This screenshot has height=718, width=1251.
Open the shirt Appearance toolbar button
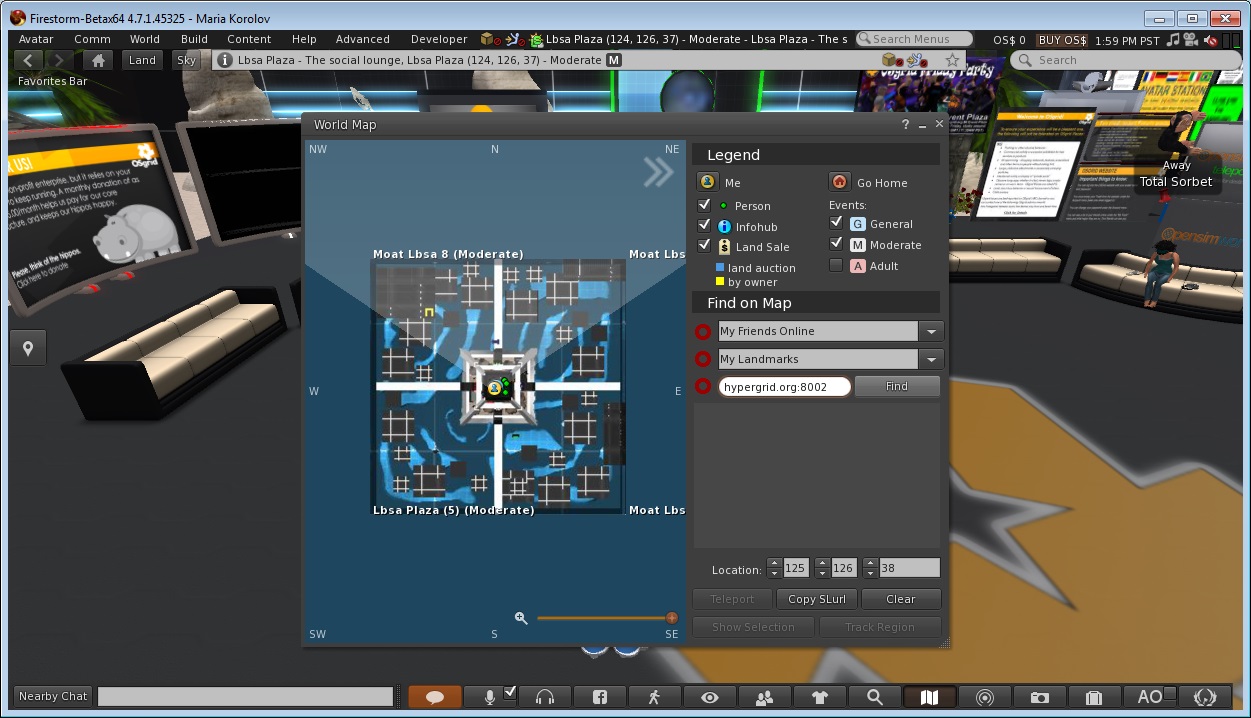tap(820, 697)
